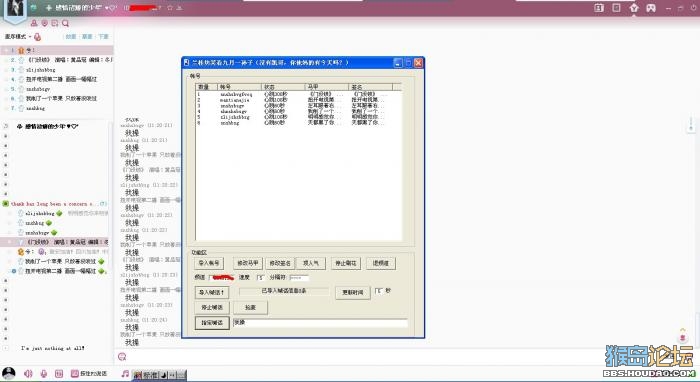Select mic queue entry number 1

57,50
